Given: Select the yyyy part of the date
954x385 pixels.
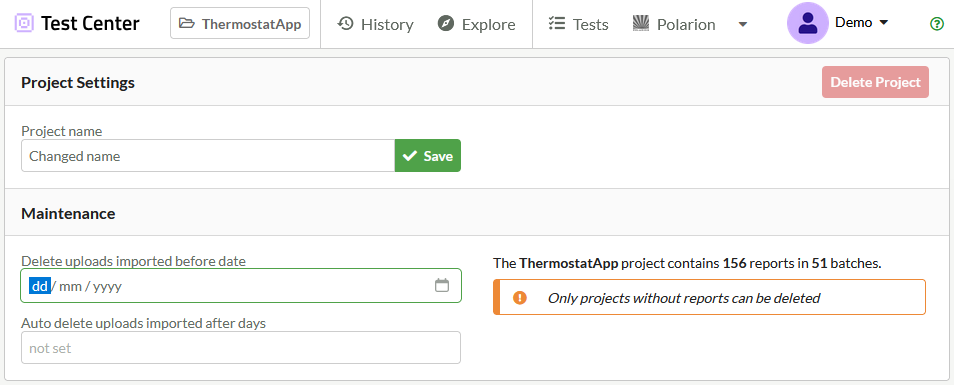Looking at the screenshot, I should click(x=107, y=286).
